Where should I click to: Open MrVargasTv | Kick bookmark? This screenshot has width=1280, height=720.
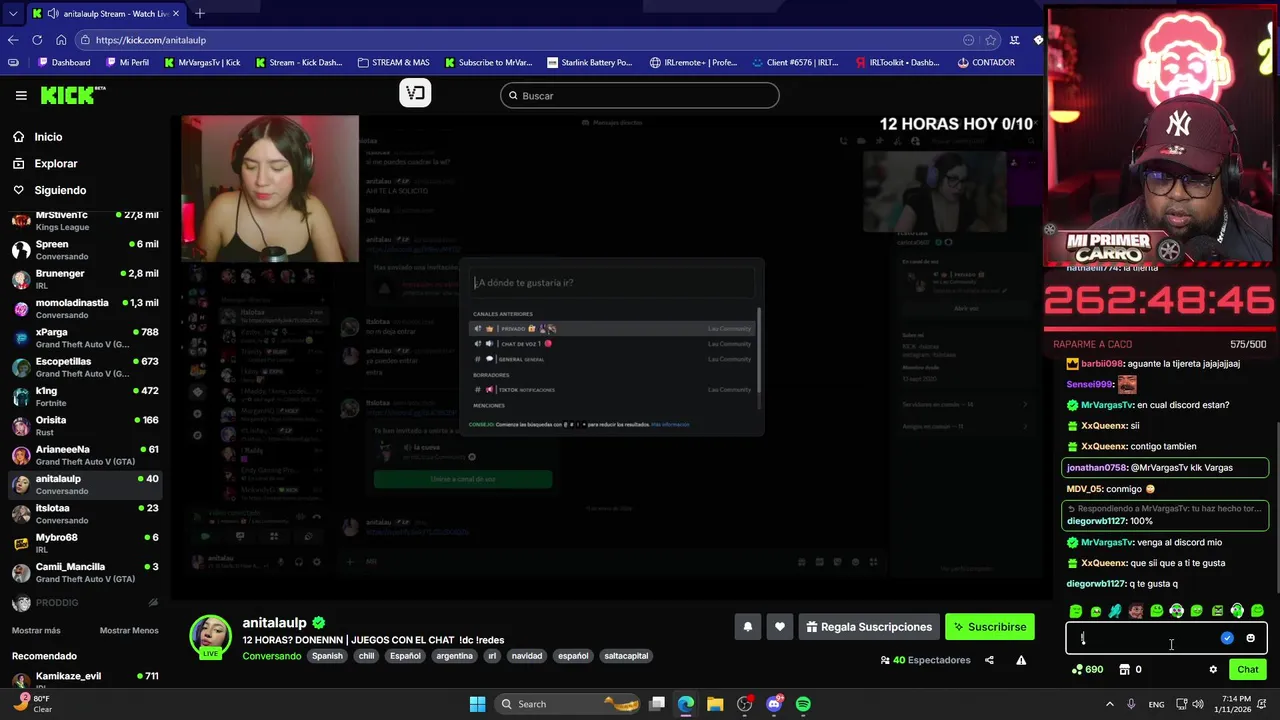(x=201, y=62)
